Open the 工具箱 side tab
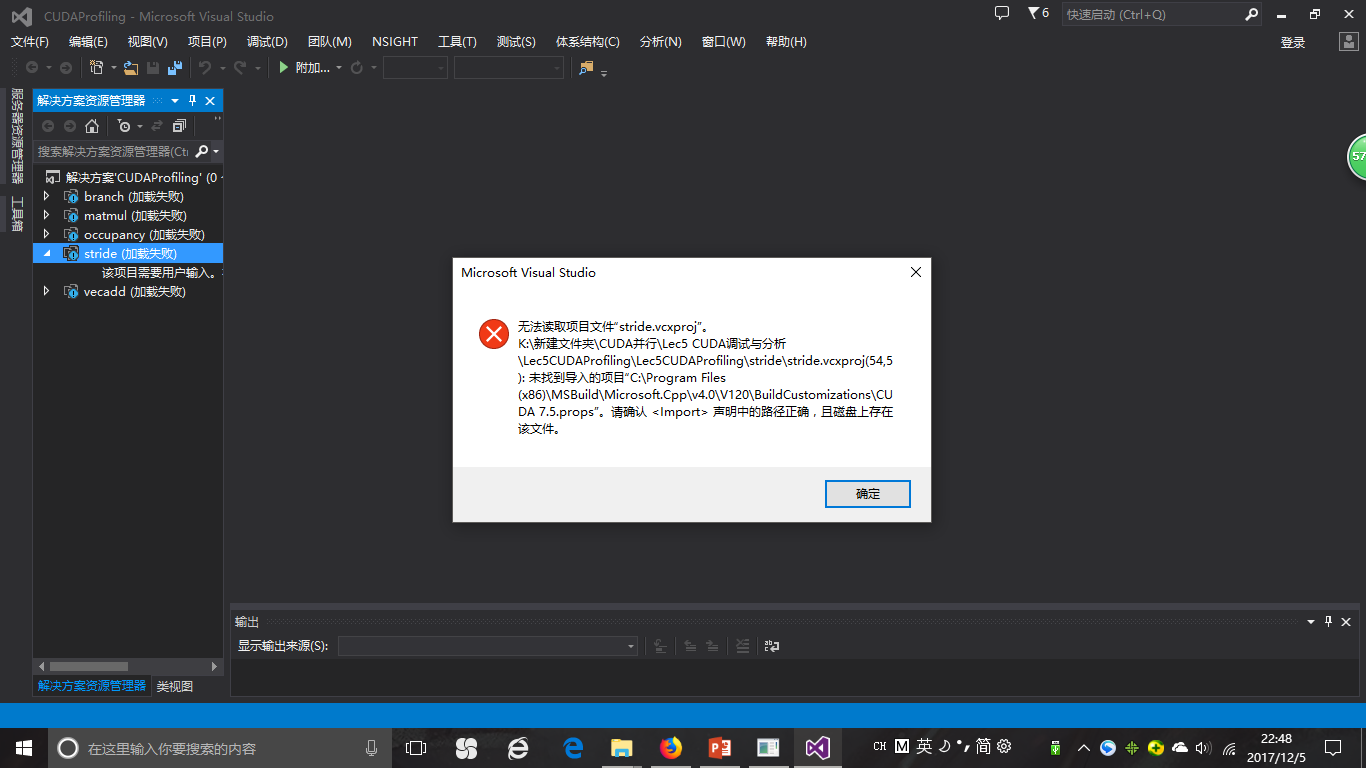 17,214
